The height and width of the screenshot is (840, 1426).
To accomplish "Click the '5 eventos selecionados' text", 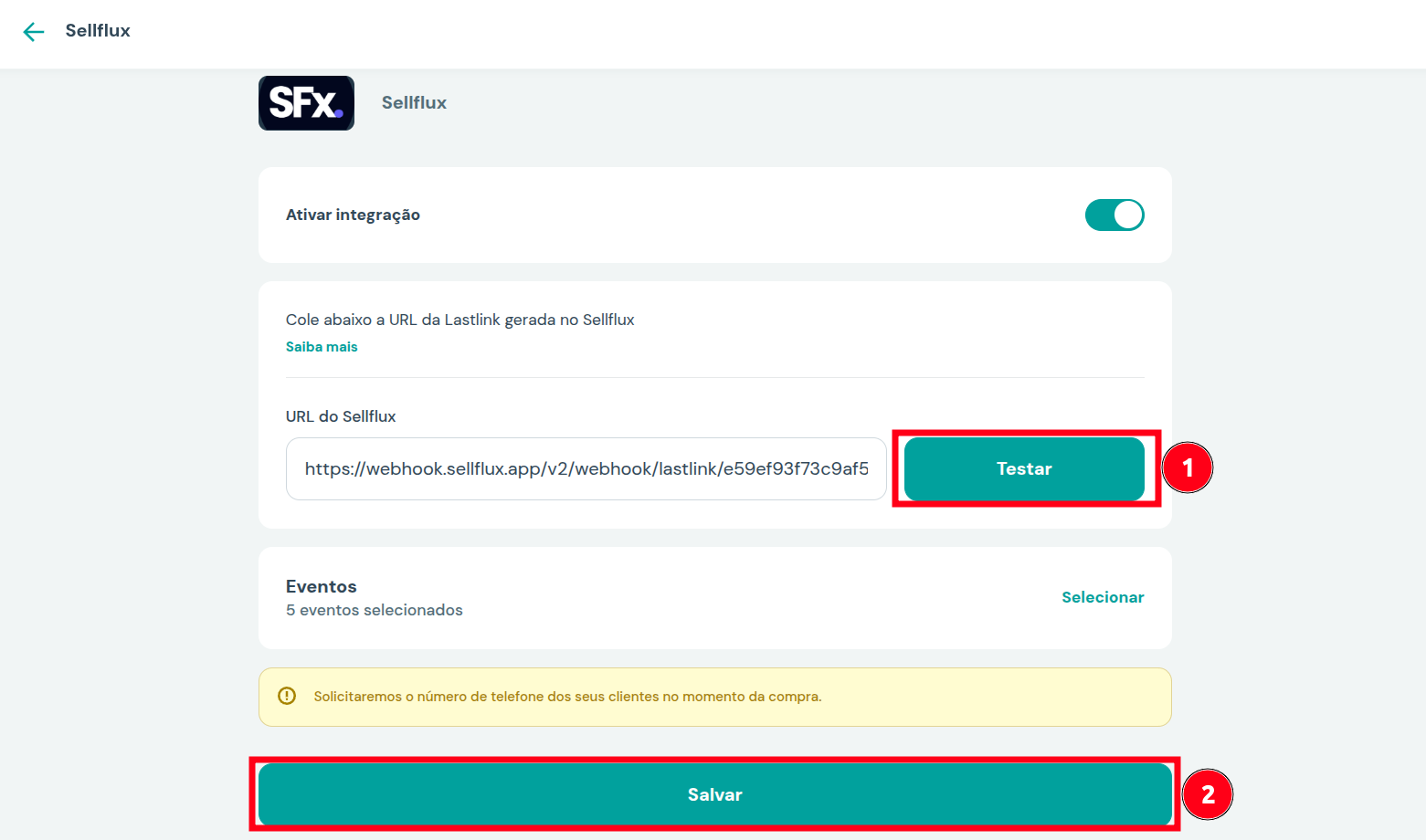I will point(375,610).
